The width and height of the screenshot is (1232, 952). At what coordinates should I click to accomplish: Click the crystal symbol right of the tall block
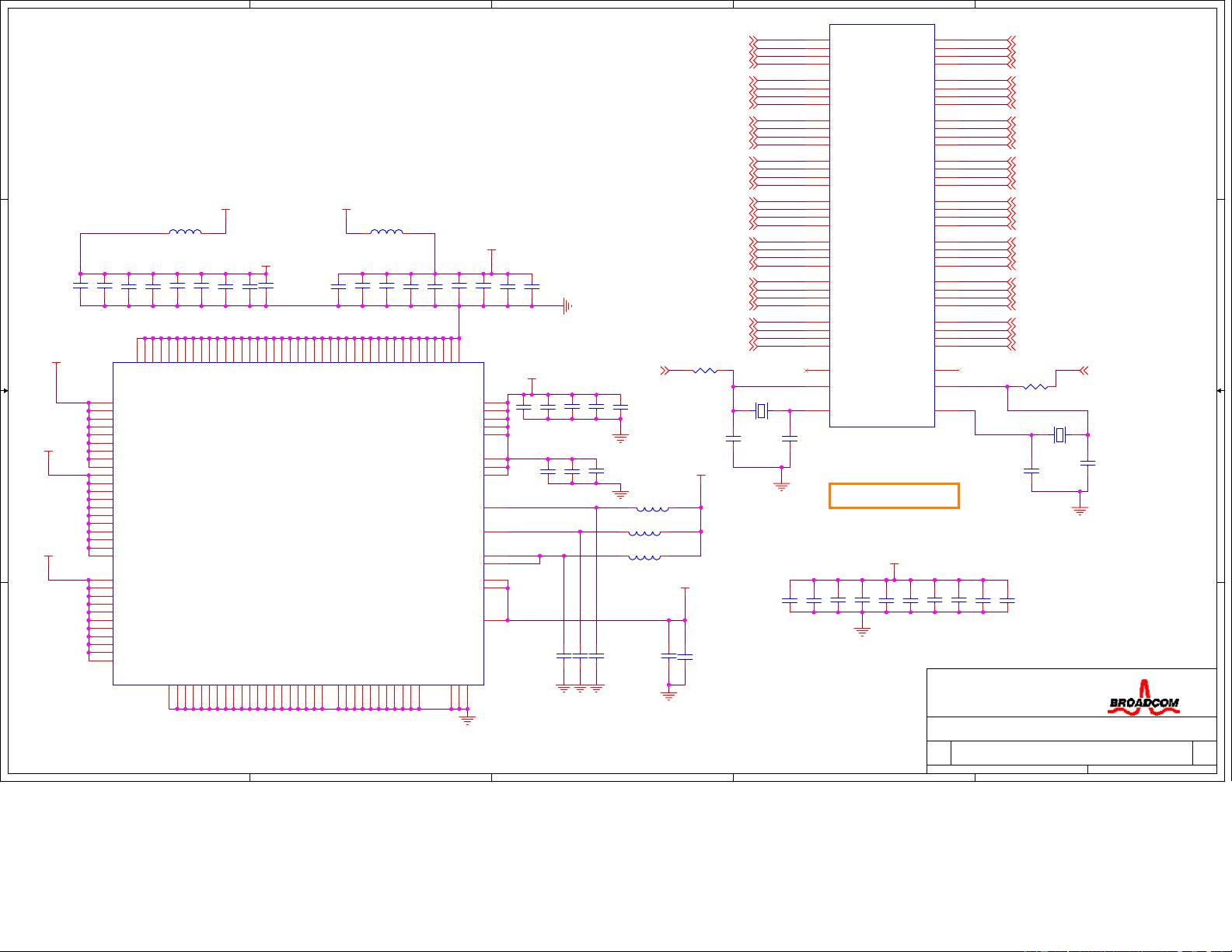pyautogui.click(x=1059, y=434)
